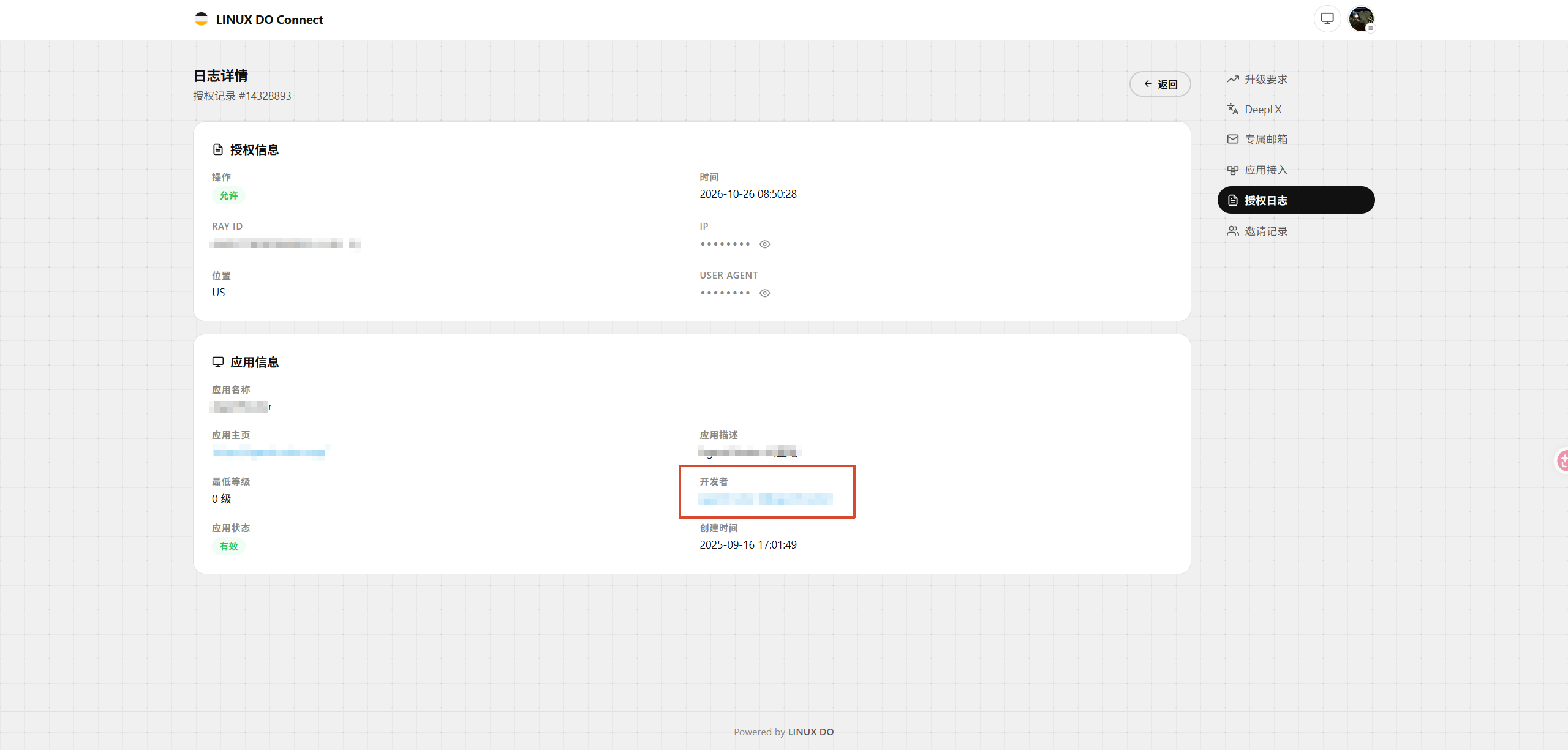Click the LINUX DO Connect title text
Viewport: 1568px width, 750px height.
pyautogui.click(x=269, y=20)
